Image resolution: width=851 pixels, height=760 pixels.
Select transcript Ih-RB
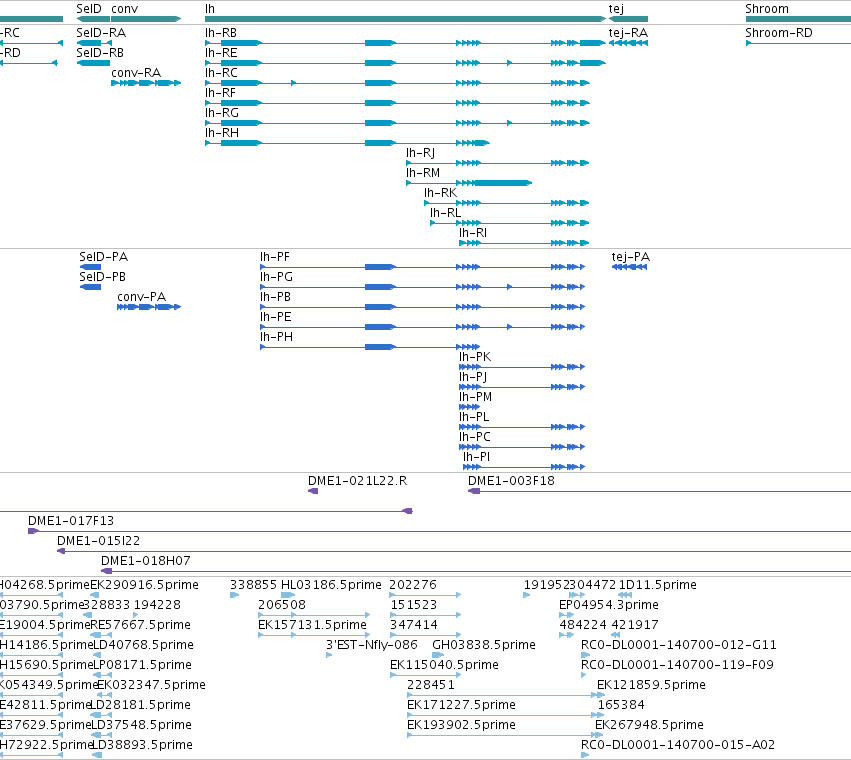click(x=405, y=43)
